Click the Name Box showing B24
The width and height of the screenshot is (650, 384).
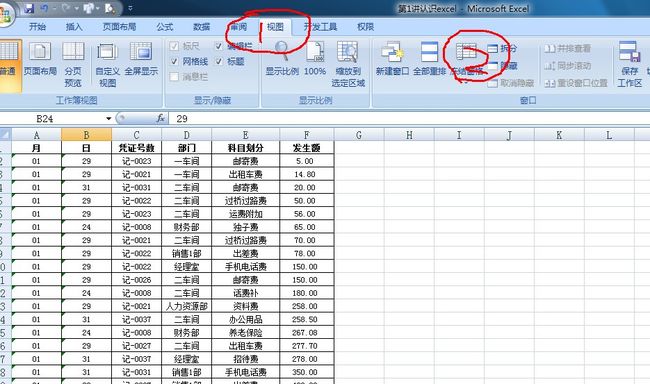click(52, 119)
